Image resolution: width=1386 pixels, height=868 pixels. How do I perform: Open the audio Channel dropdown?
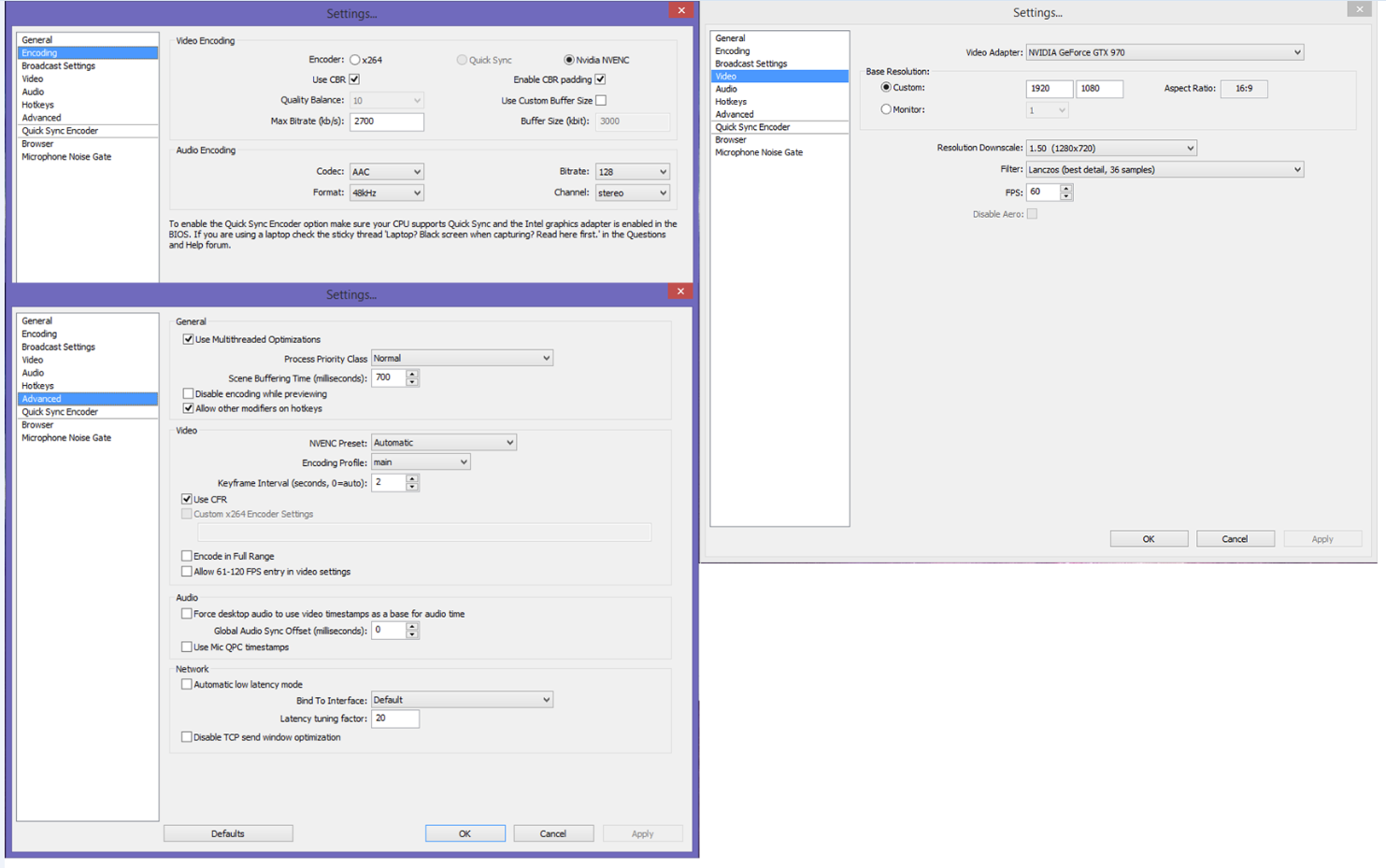click(x=633, y=192)
